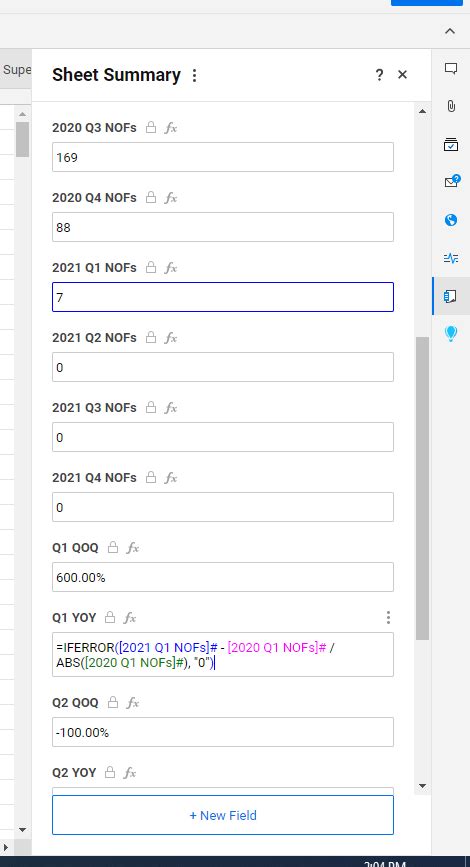
Task: Click formula icon beside Q1 YOY
Action: click(x=130, y=617)
